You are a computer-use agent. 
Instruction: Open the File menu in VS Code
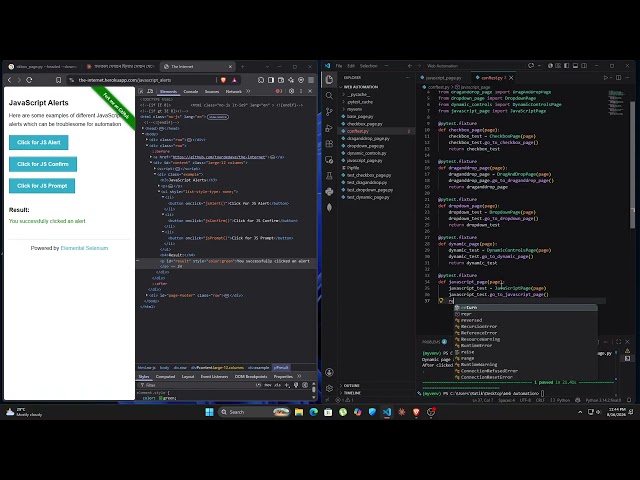click(339, 66)
